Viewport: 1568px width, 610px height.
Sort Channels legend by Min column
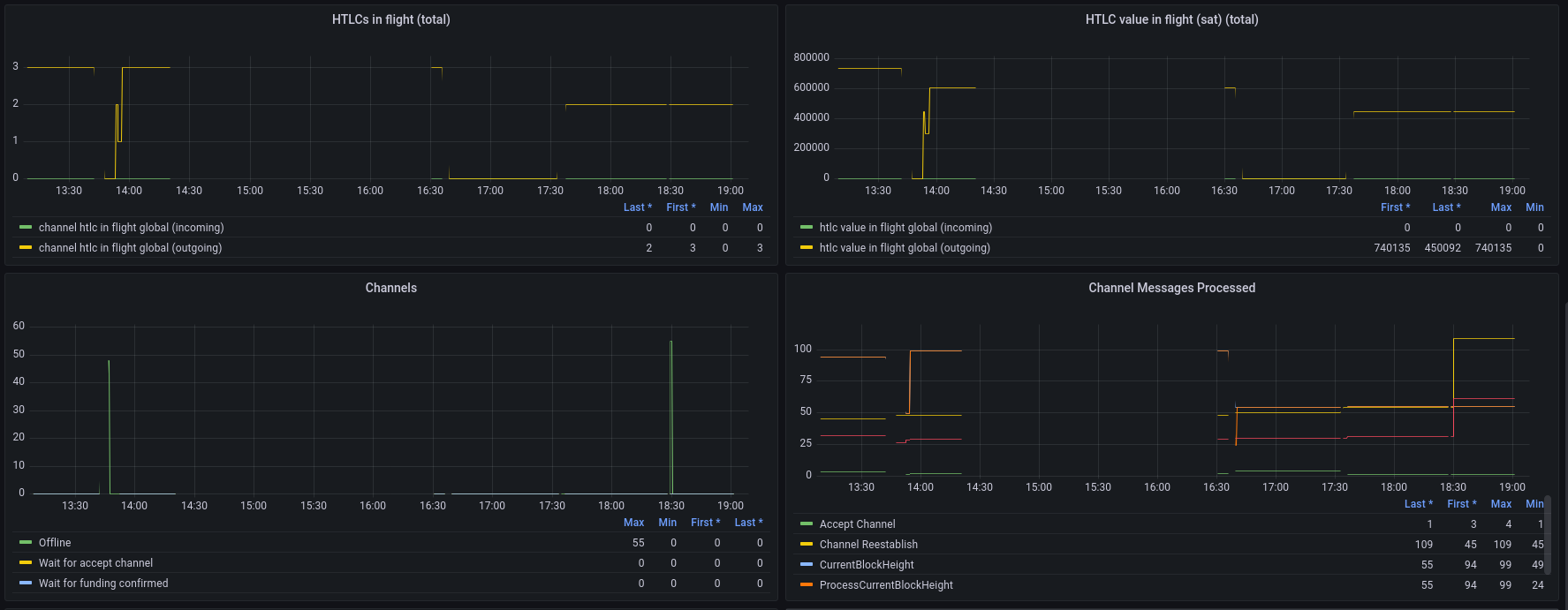pyautogui.click(x=668, y=523)
